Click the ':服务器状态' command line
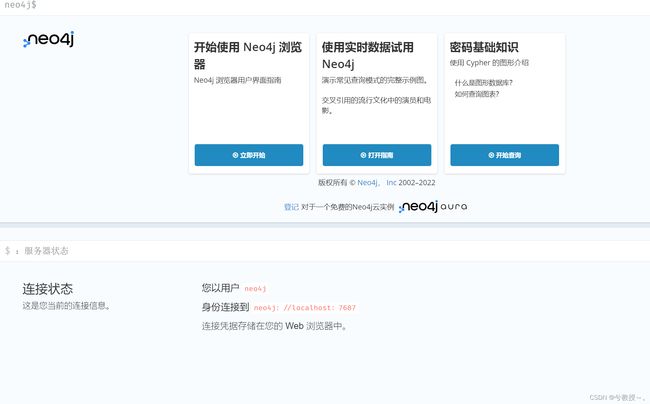 pos(325,251)
